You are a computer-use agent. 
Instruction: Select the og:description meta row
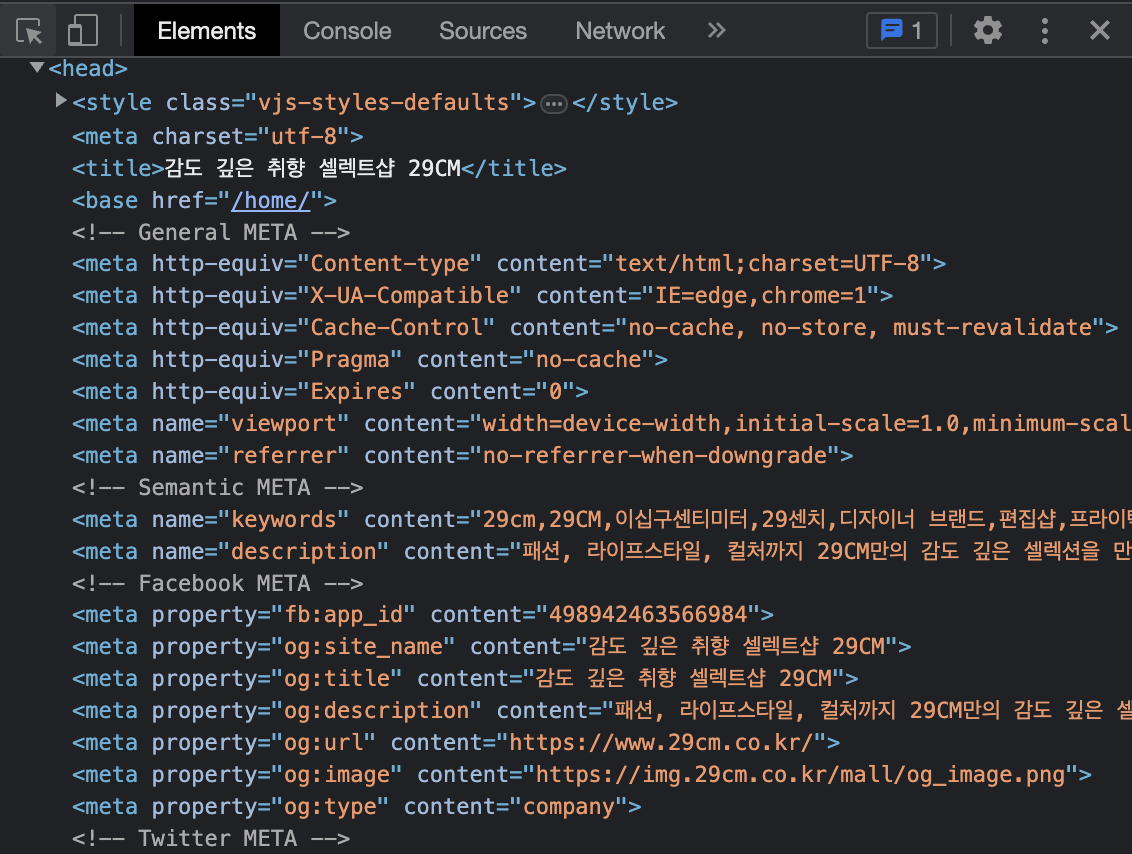point(601,710)
